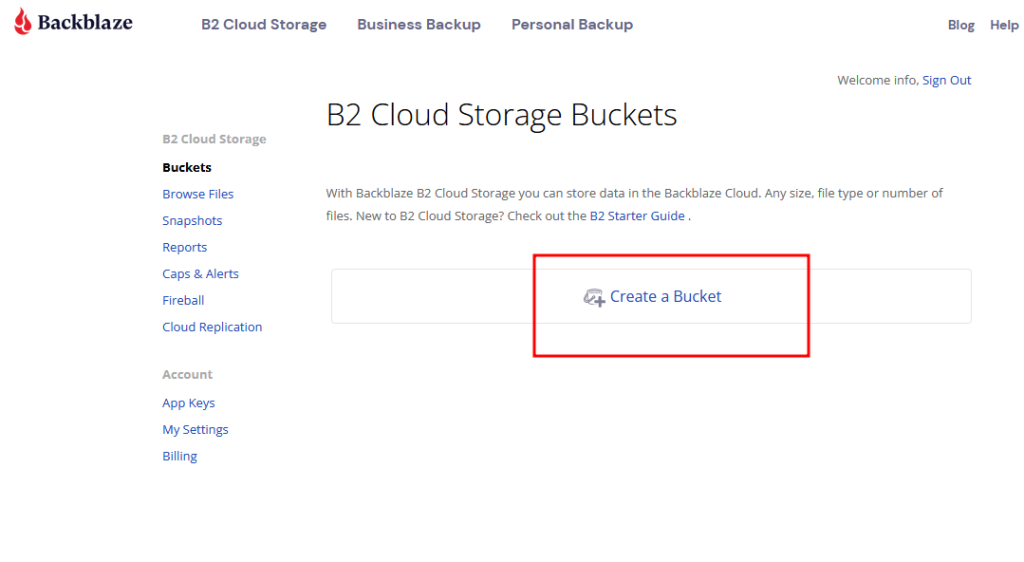This screenshot has width=1024, height=562.
Task: View the Reports page
Action: coord(185,247)
